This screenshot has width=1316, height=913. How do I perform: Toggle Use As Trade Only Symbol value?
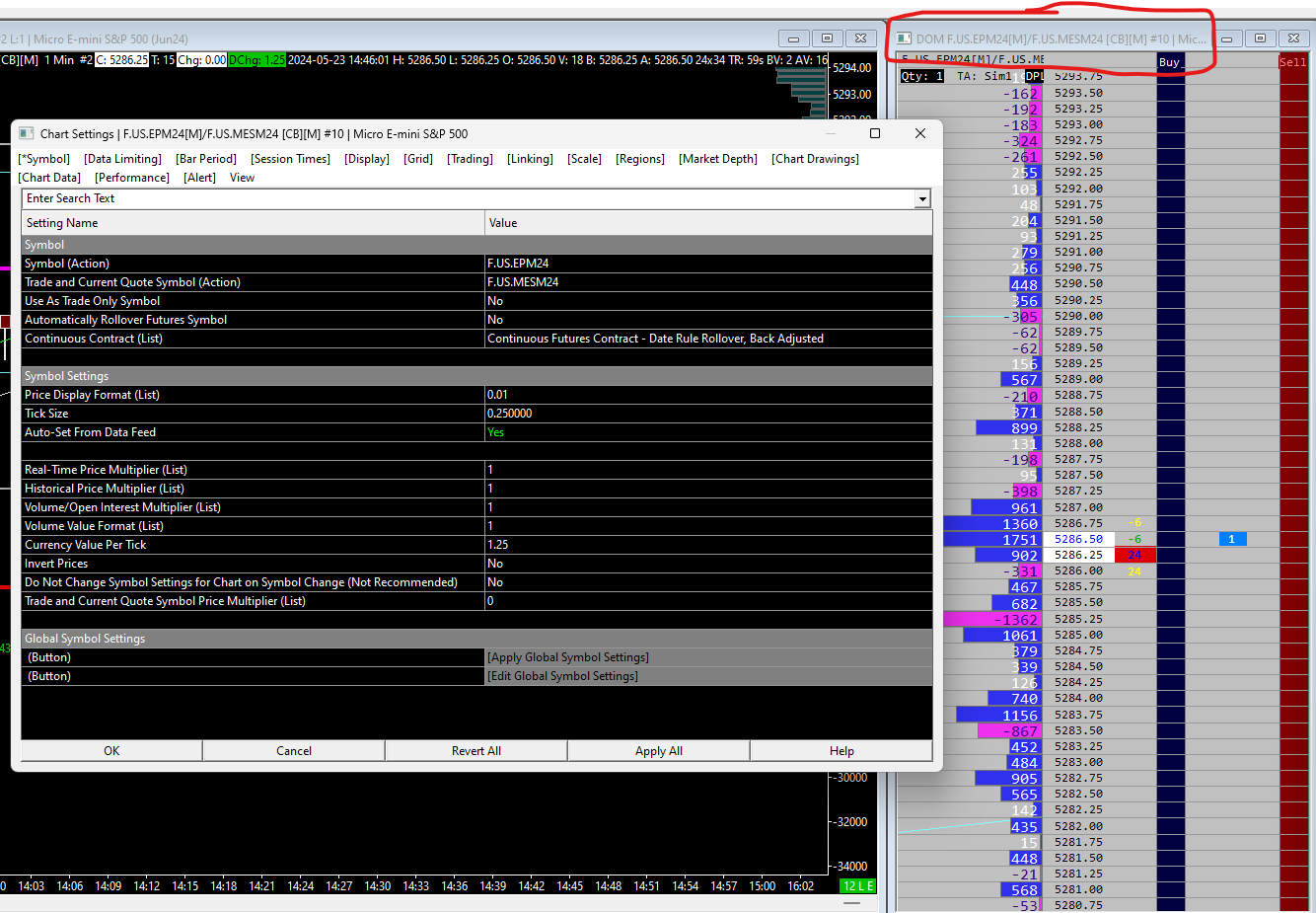pyautogui.click(x=708, y=301)
